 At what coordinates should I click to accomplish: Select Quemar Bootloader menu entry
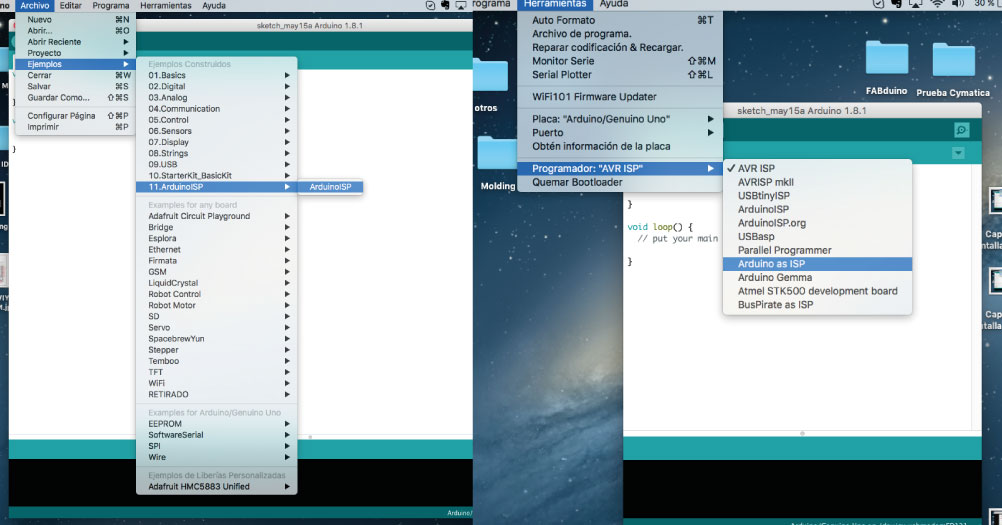tap(620, 182)
